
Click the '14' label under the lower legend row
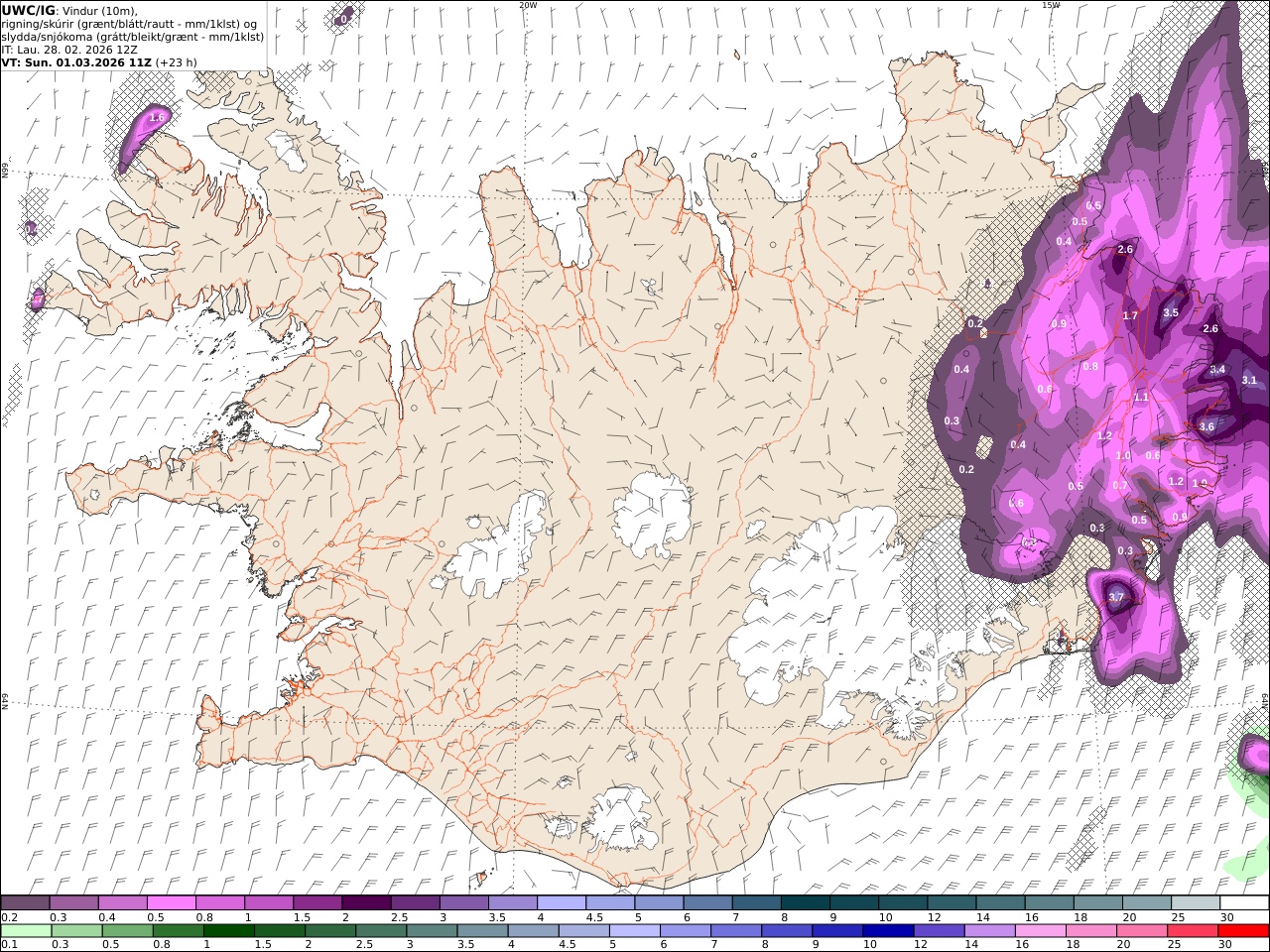pos(975,945)
